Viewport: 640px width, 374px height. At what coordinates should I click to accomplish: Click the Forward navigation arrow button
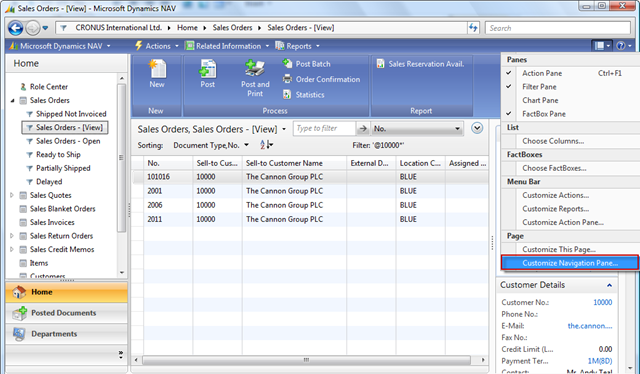[33, 28]
